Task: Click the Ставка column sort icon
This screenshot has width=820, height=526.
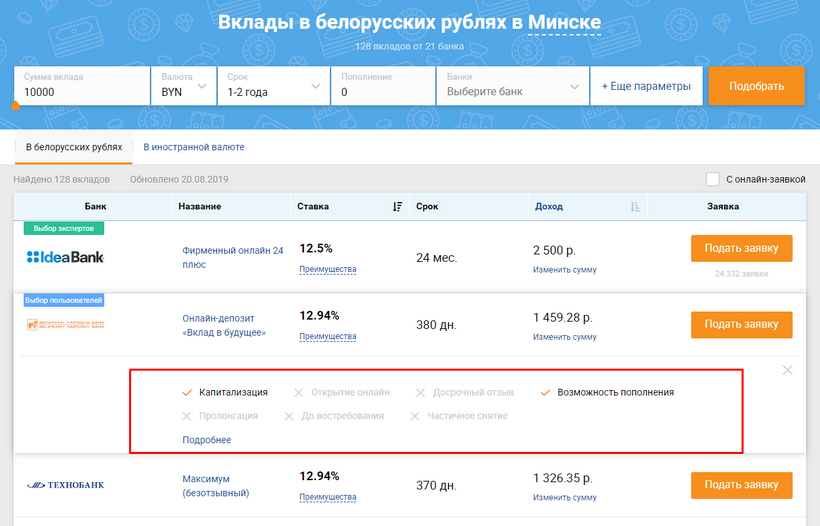Action: pyautogui.click(x=397, y=207)
